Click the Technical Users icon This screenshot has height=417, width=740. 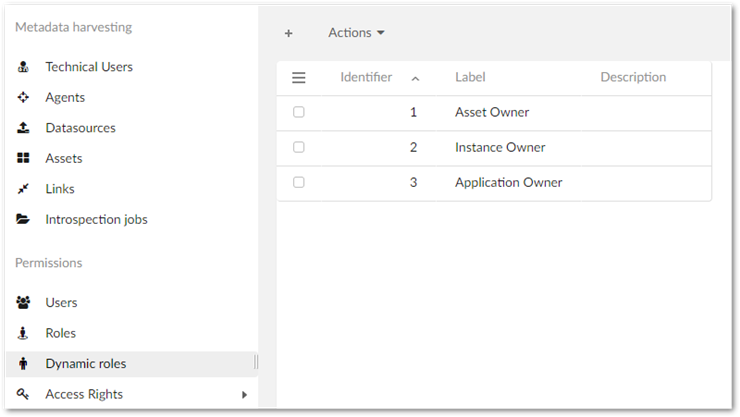(x=23, y=67)
